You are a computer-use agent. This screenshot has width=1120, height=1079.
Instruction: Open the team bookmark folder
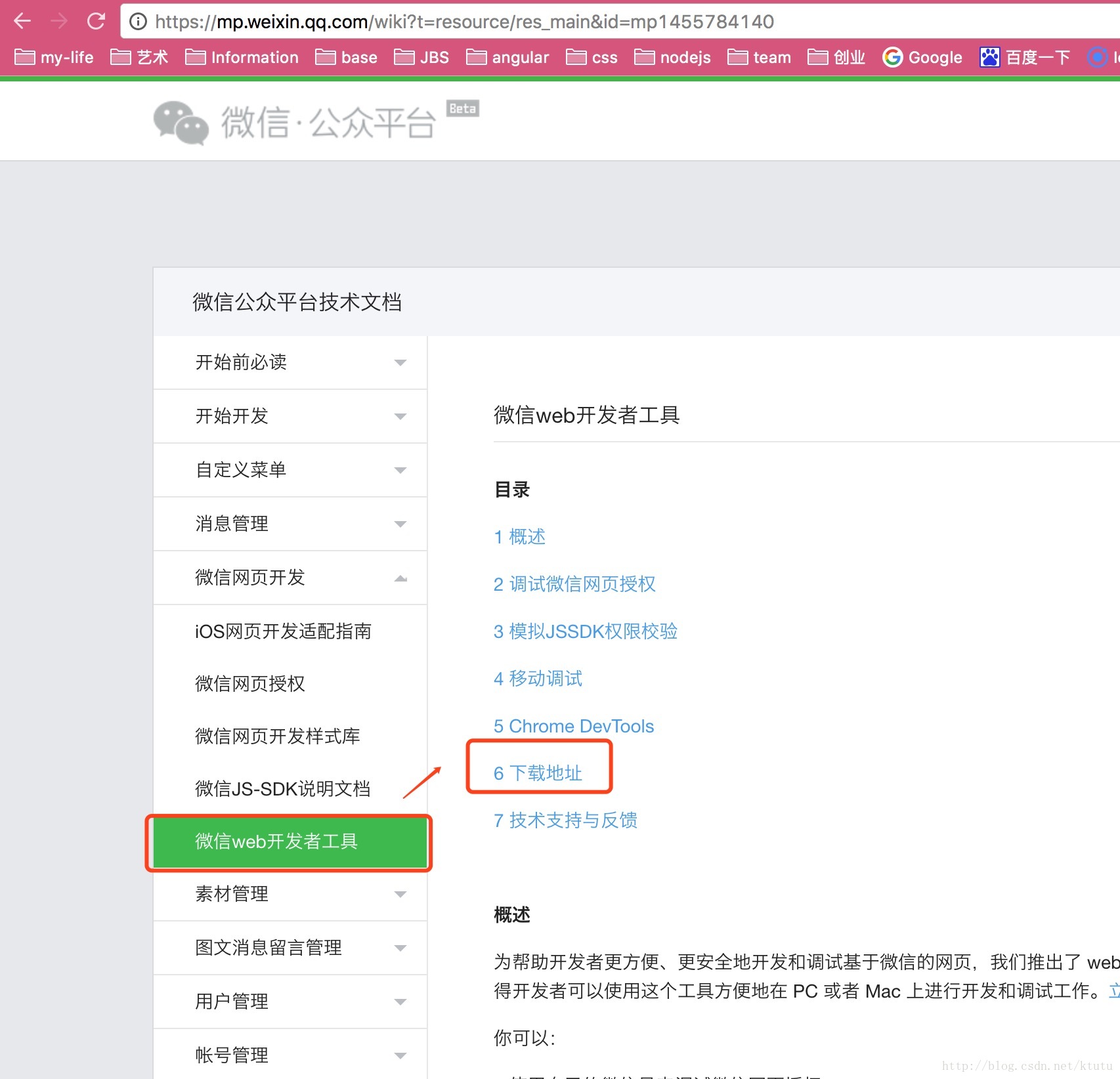759,58
